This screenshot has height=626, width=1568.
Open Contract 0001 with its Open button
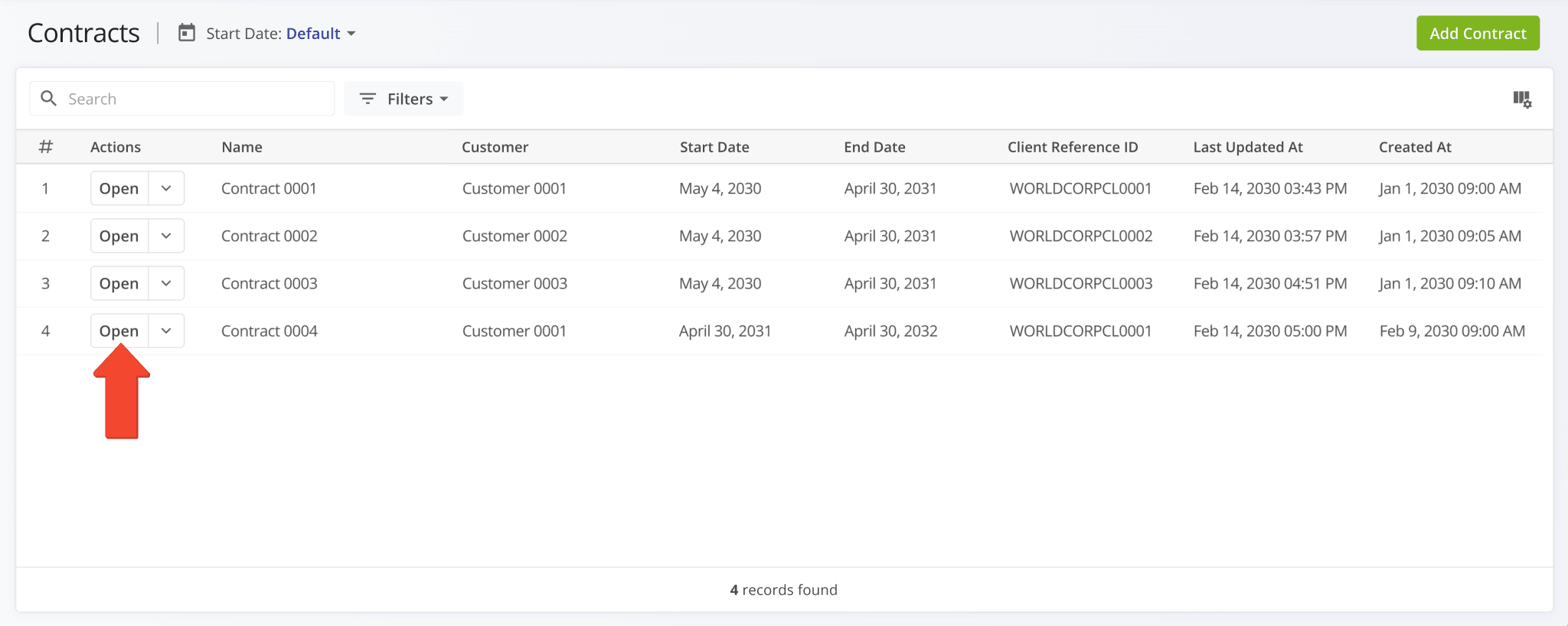119,188
